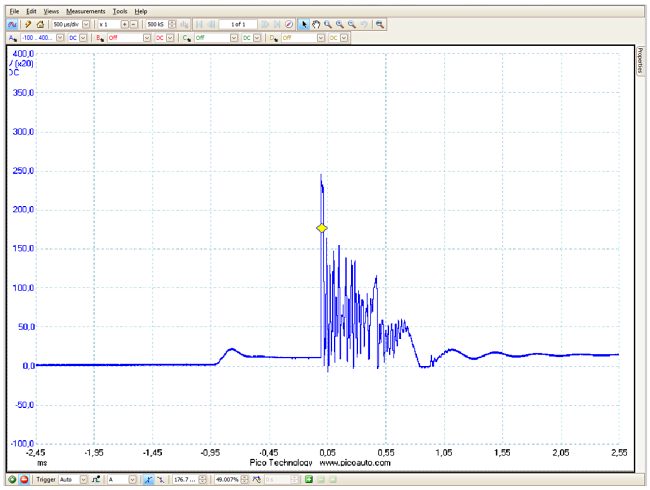The height and width of the screenshot is (490, 650).
Task: Open the timebase 500 µs/div dropdown
Action: 84,23
